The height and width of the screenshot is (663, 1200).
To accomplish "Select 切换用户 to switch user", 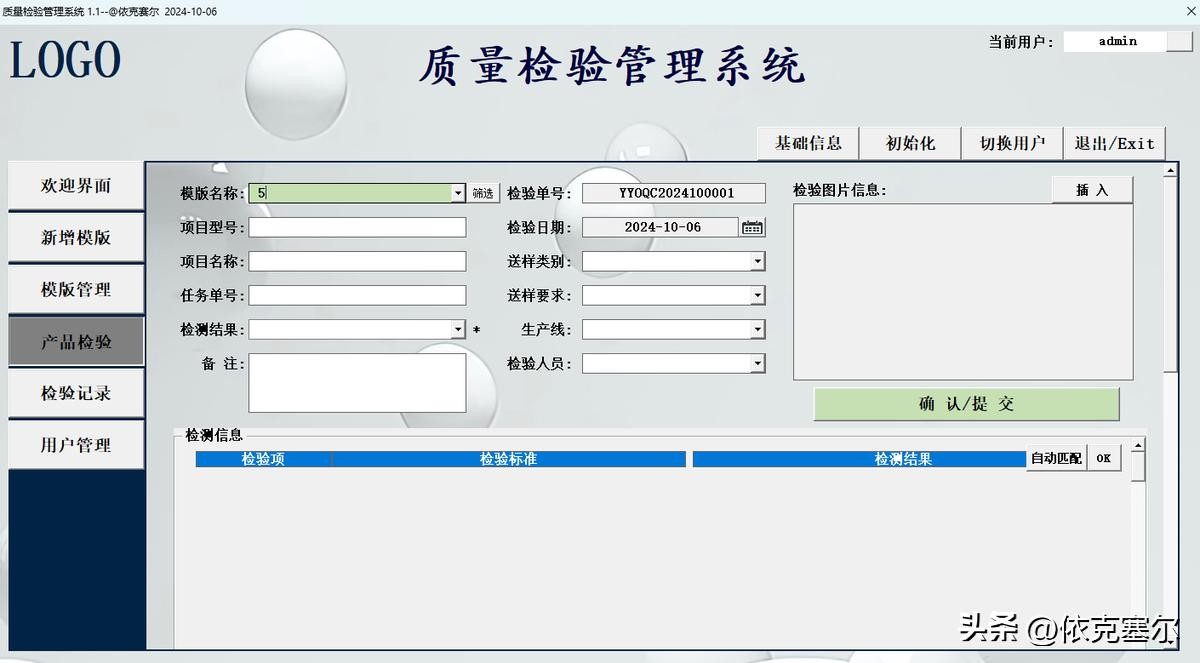I will coord(1012,143).
